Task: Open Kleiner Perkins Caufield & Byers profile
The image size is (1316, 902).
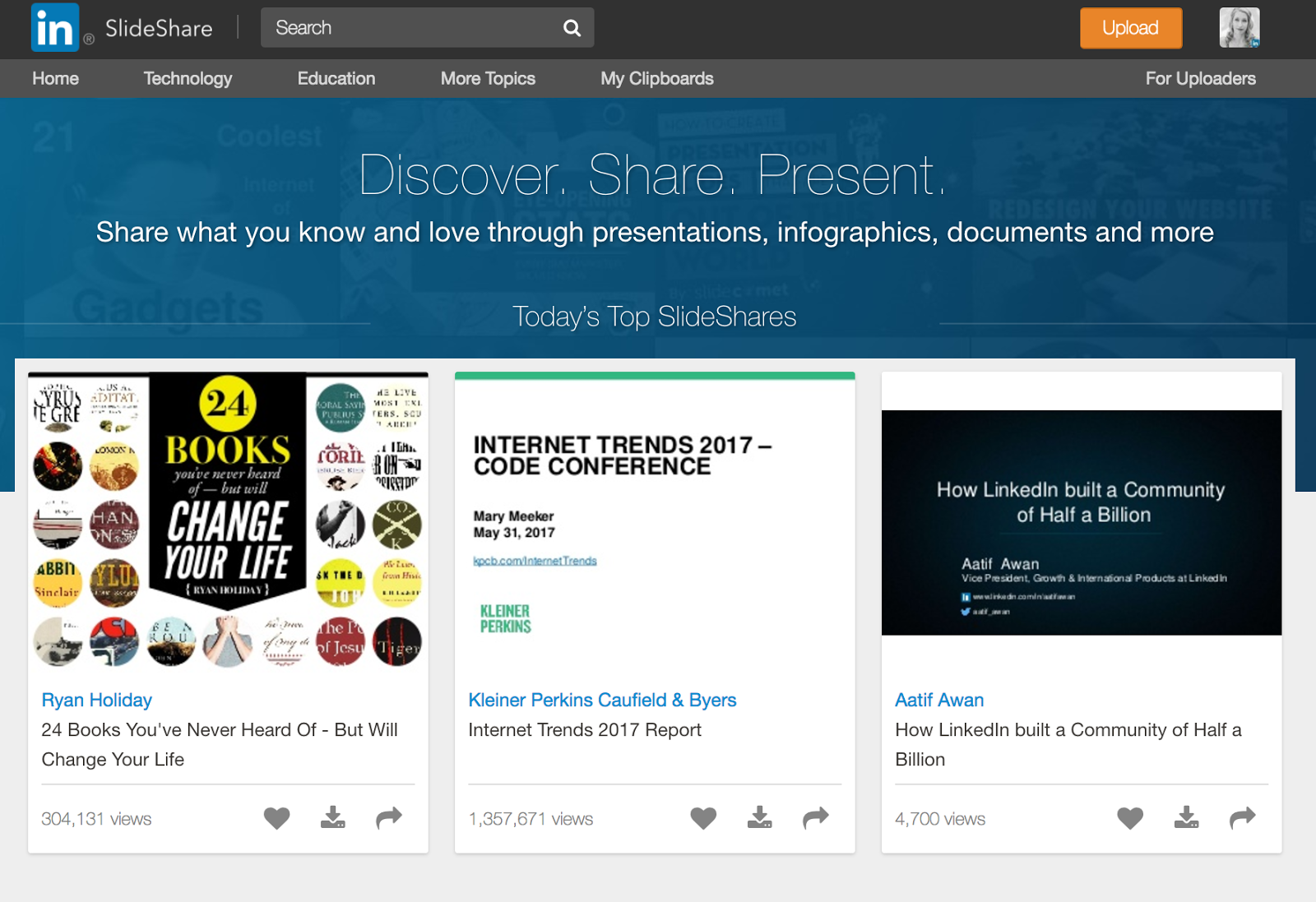Action: tap(602, 700)
